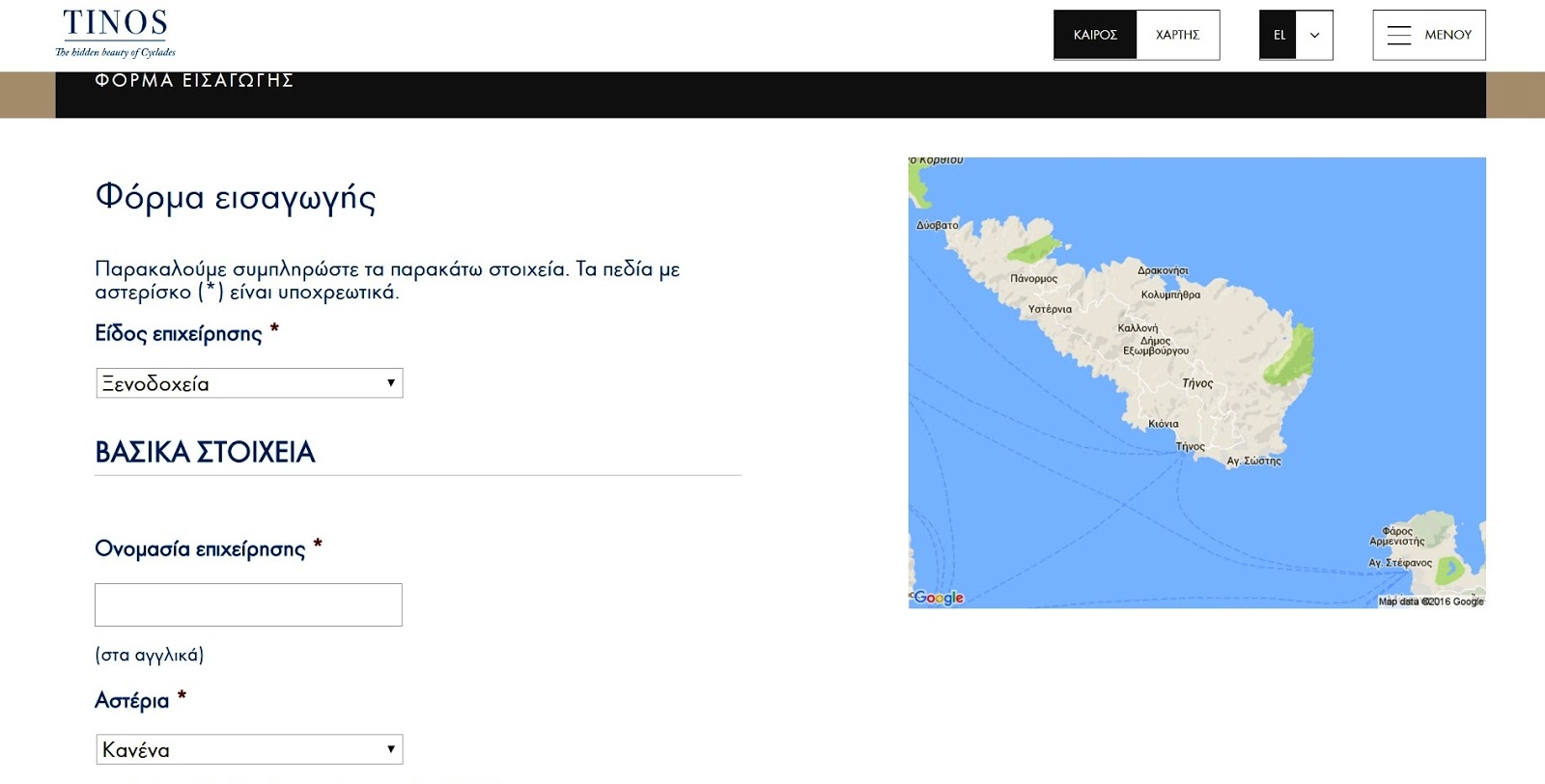This screenshot has height=784, width=1545.
Task: Click Κιόνια location on the map
Action: (x=1163, y=424)
